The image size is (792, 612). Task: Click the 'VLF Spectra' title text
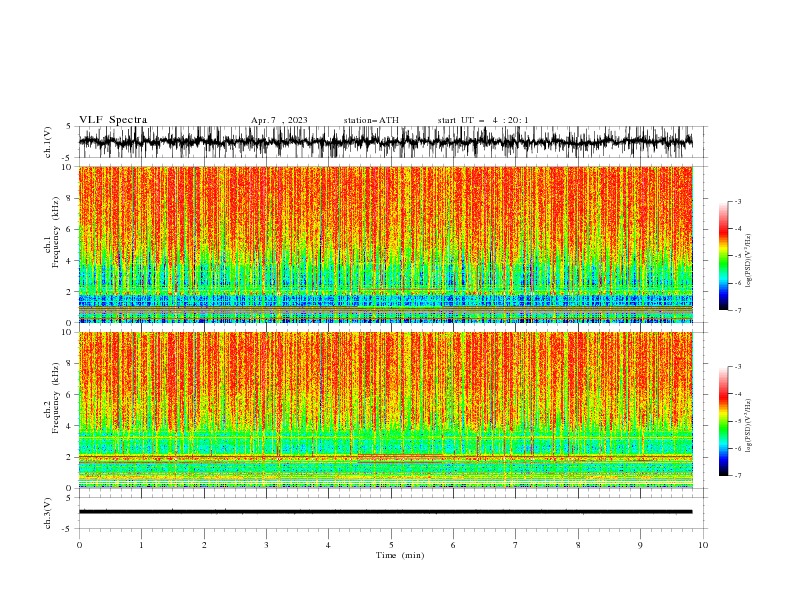(113, 120)
